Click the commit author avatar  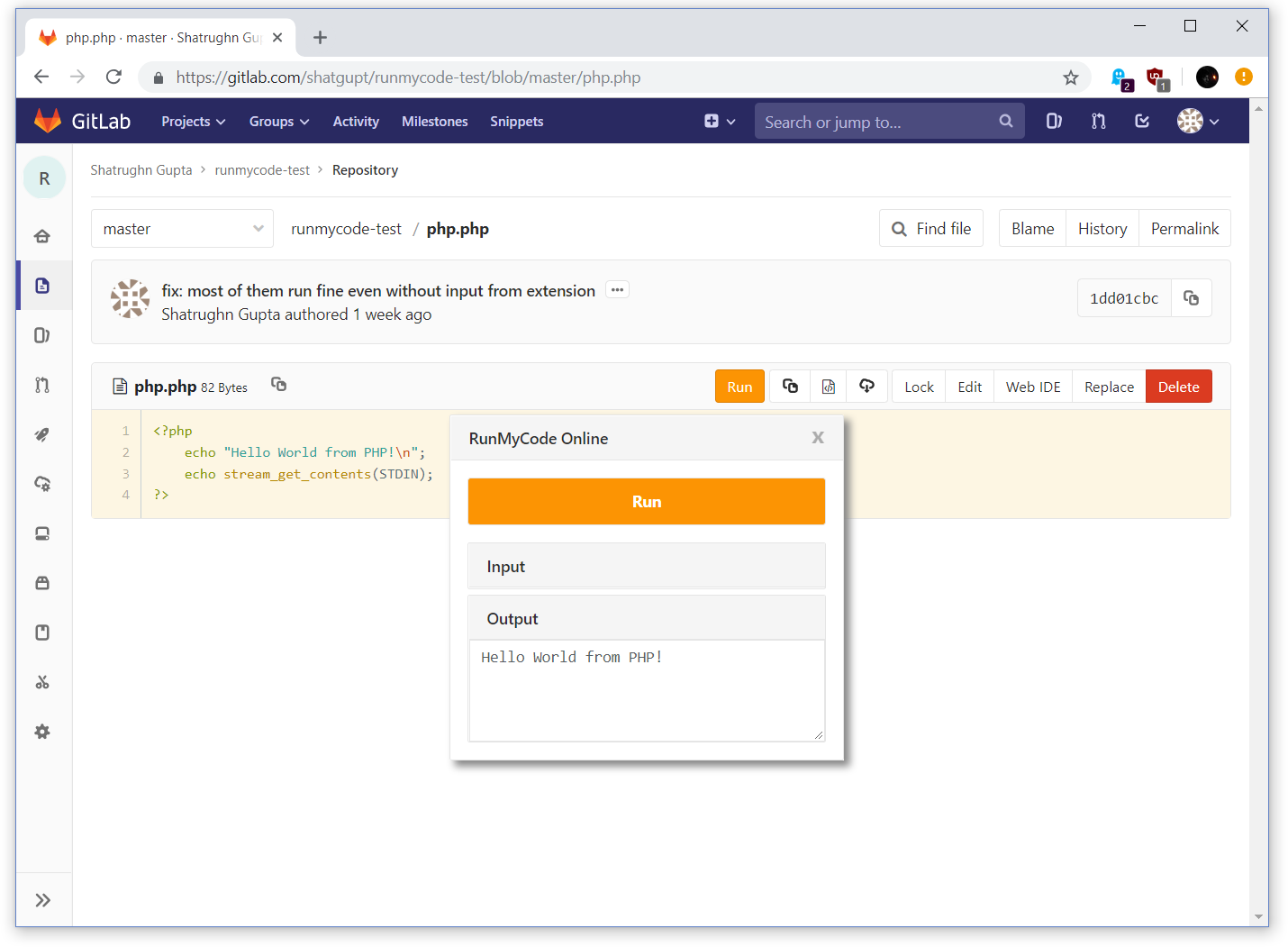130,298
